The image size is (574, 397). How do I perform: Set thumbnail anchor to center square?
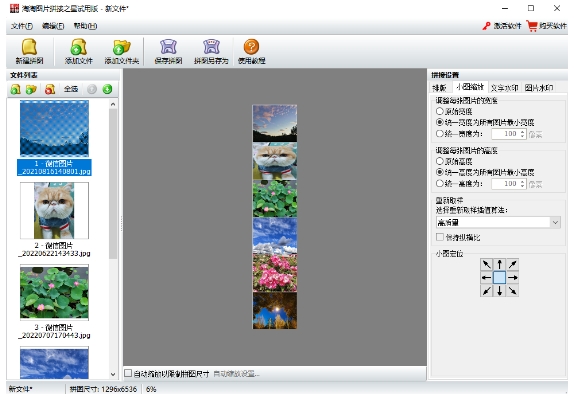[x=499, y=277]
